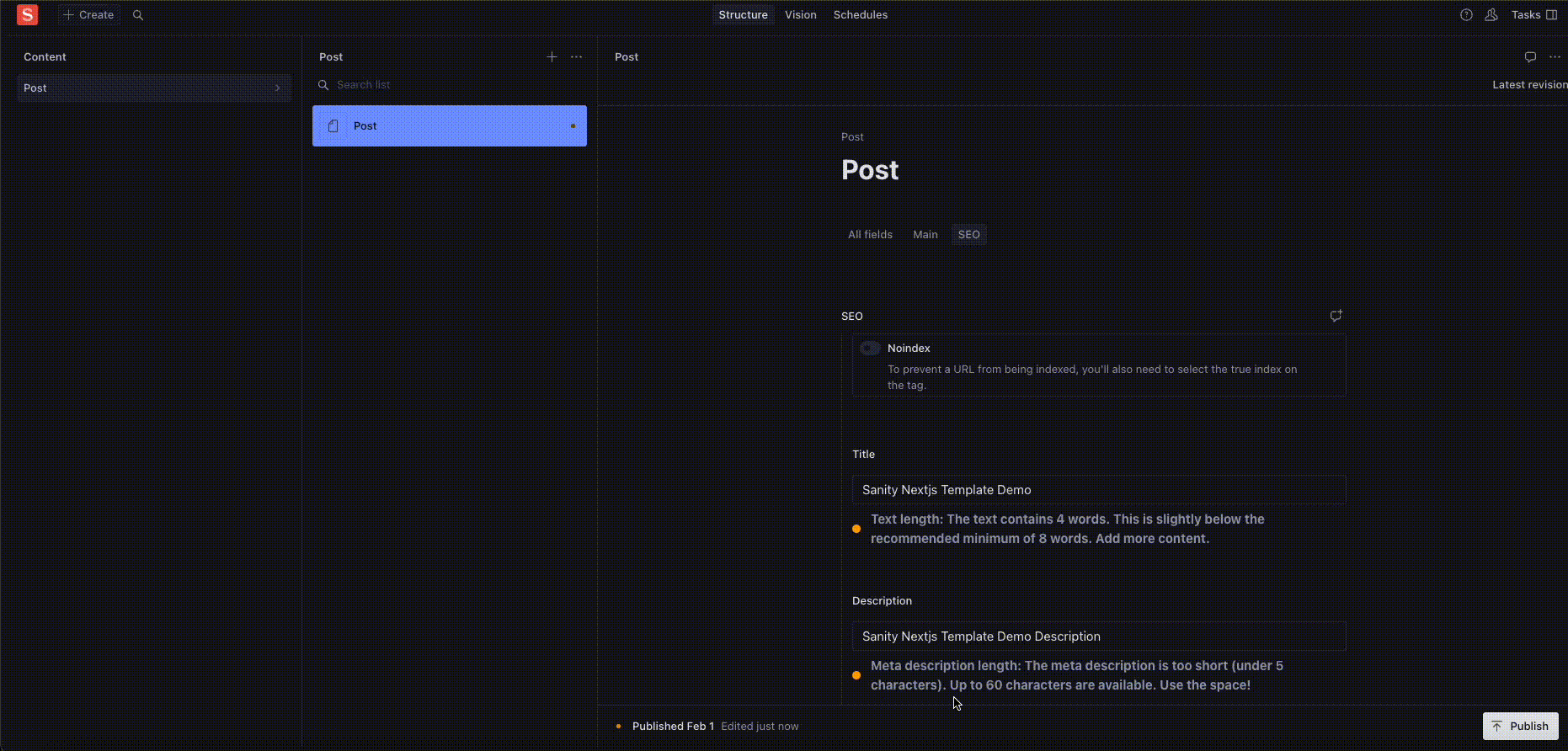This screenshot has height=751, width=1568.
Task: Toggle the Noindex switch
Action: click(x=870, y=348)
